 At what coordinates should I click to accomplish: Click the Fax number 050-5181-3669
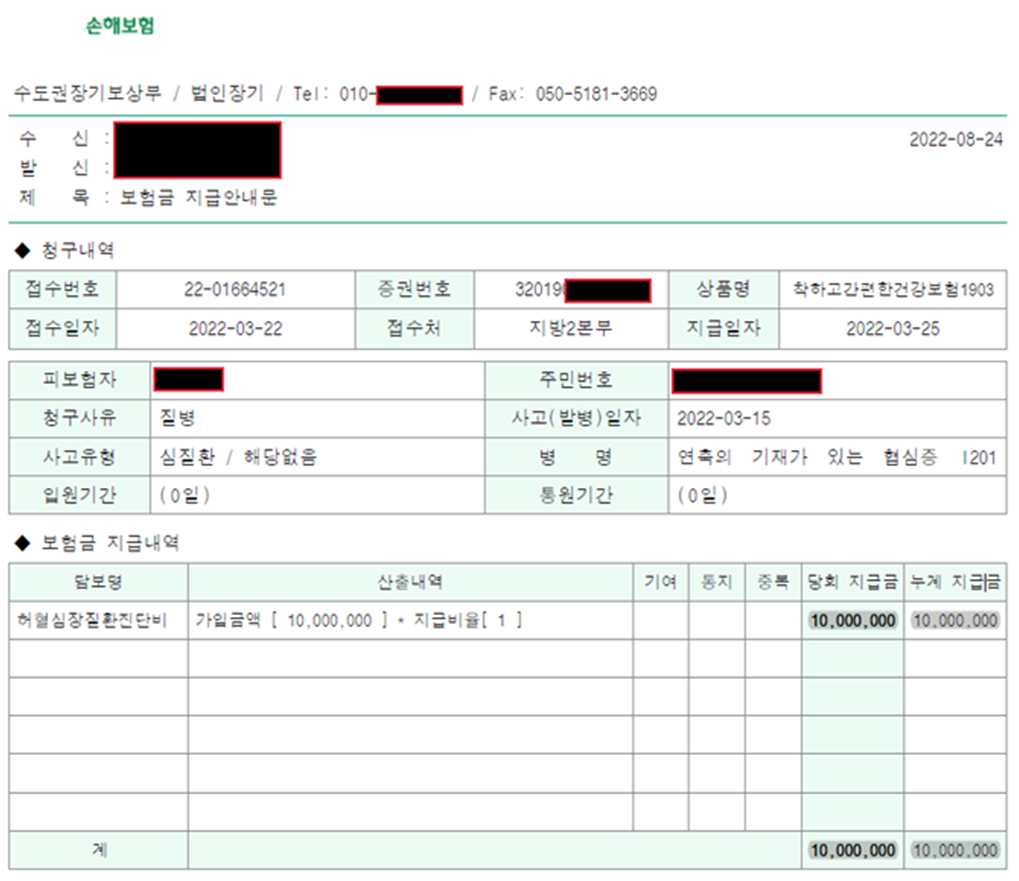(x=596, y=94)
